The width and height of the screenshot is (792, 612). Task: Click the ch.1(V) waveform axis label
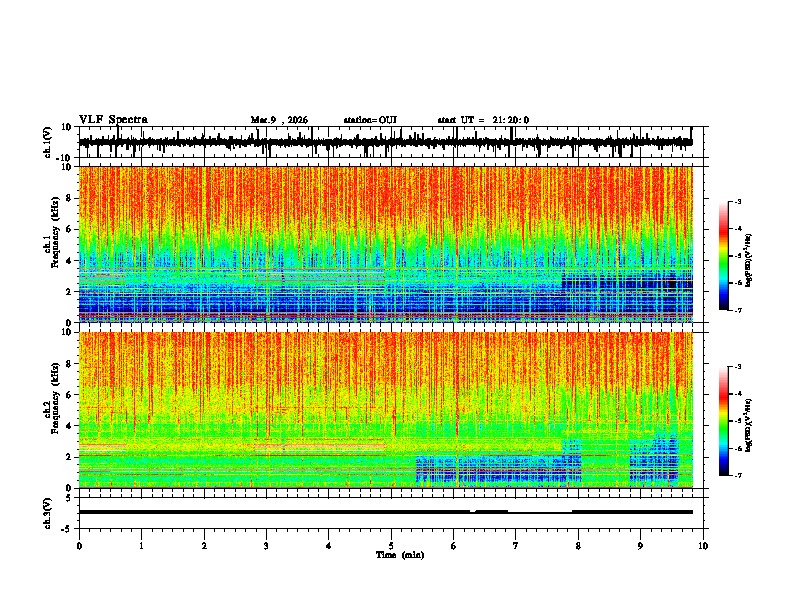[48, 142]
